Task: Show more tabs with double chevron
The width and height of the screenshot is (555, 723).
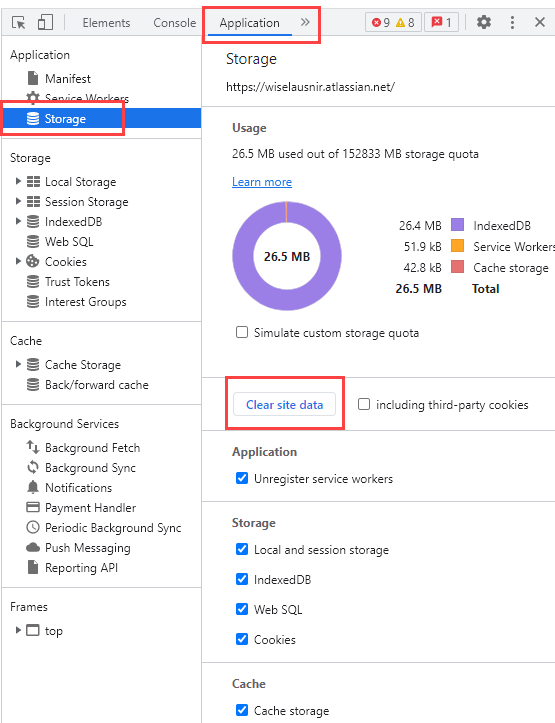Action: pos(305,22)
